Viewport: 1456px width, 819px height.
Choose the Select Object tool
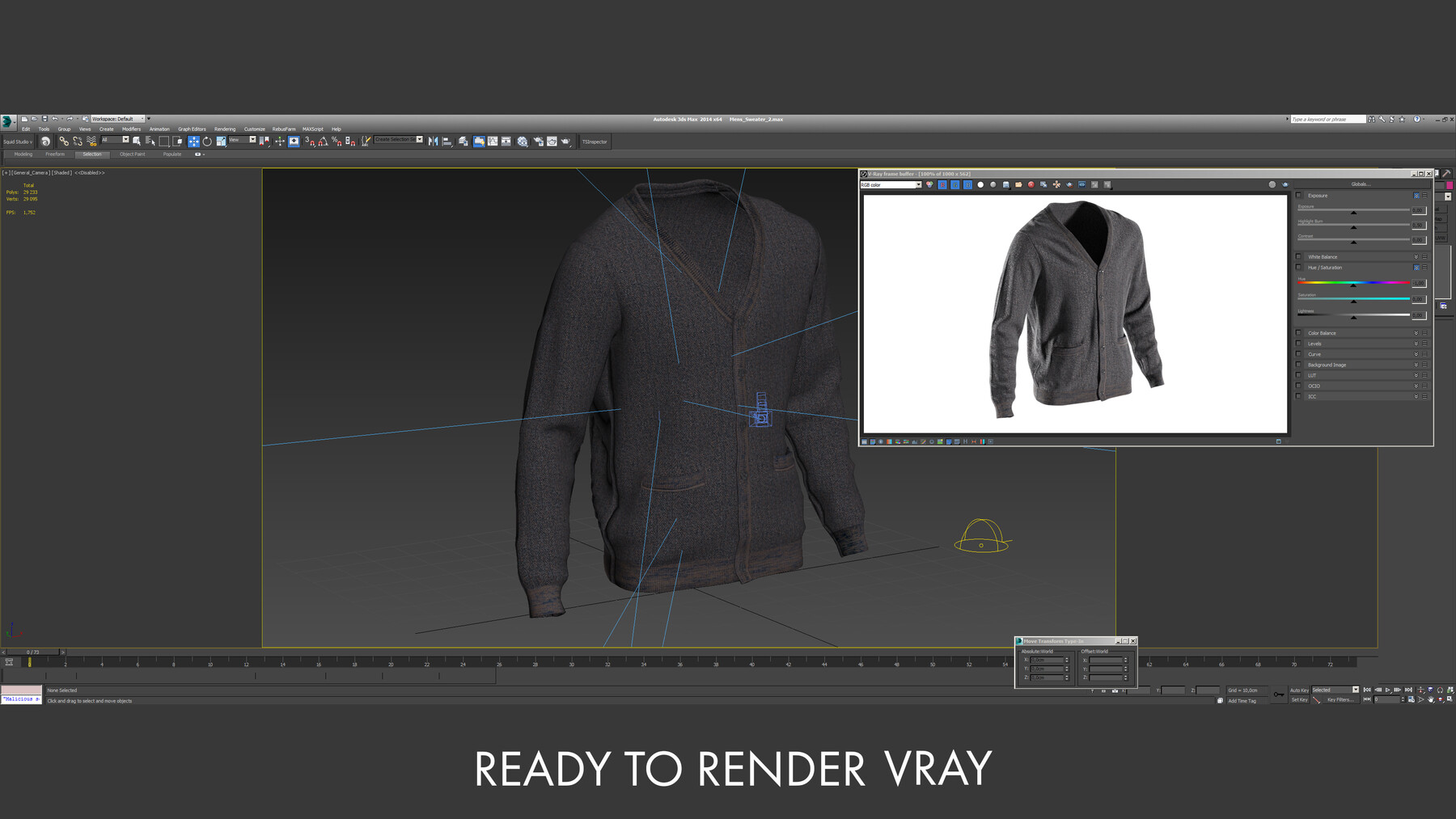pyautogui.click(x=137, y=141)
